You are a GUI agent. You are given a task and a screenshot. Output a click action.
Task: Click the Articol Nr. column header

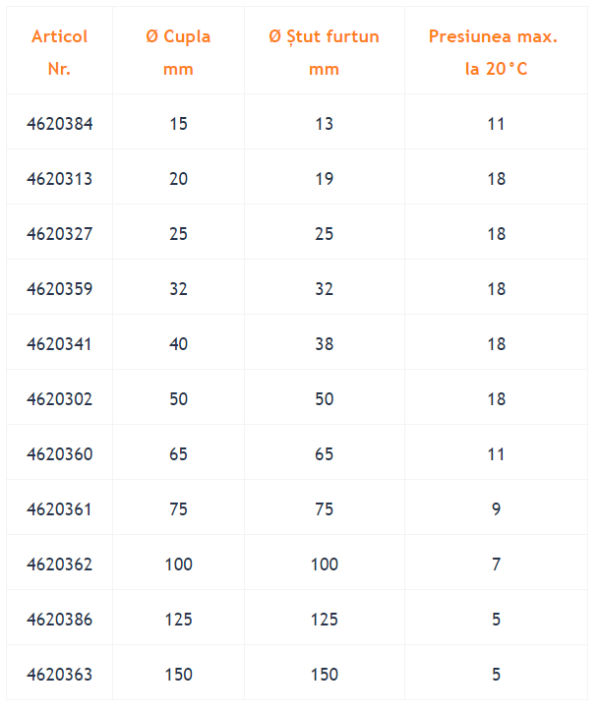pyautogui.click(x=60, y=52)
